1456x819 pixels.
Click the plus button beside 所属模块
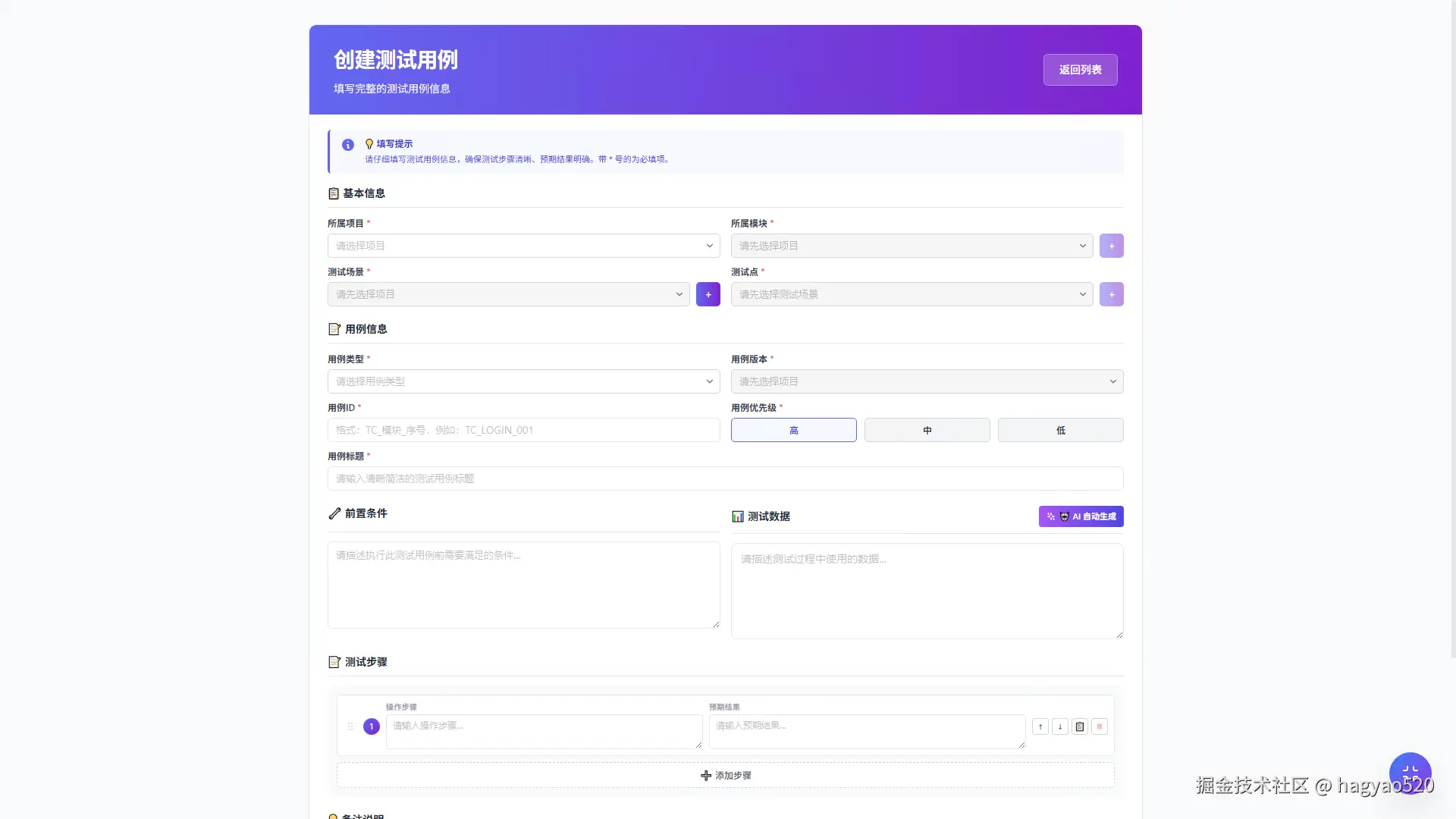1111,246
